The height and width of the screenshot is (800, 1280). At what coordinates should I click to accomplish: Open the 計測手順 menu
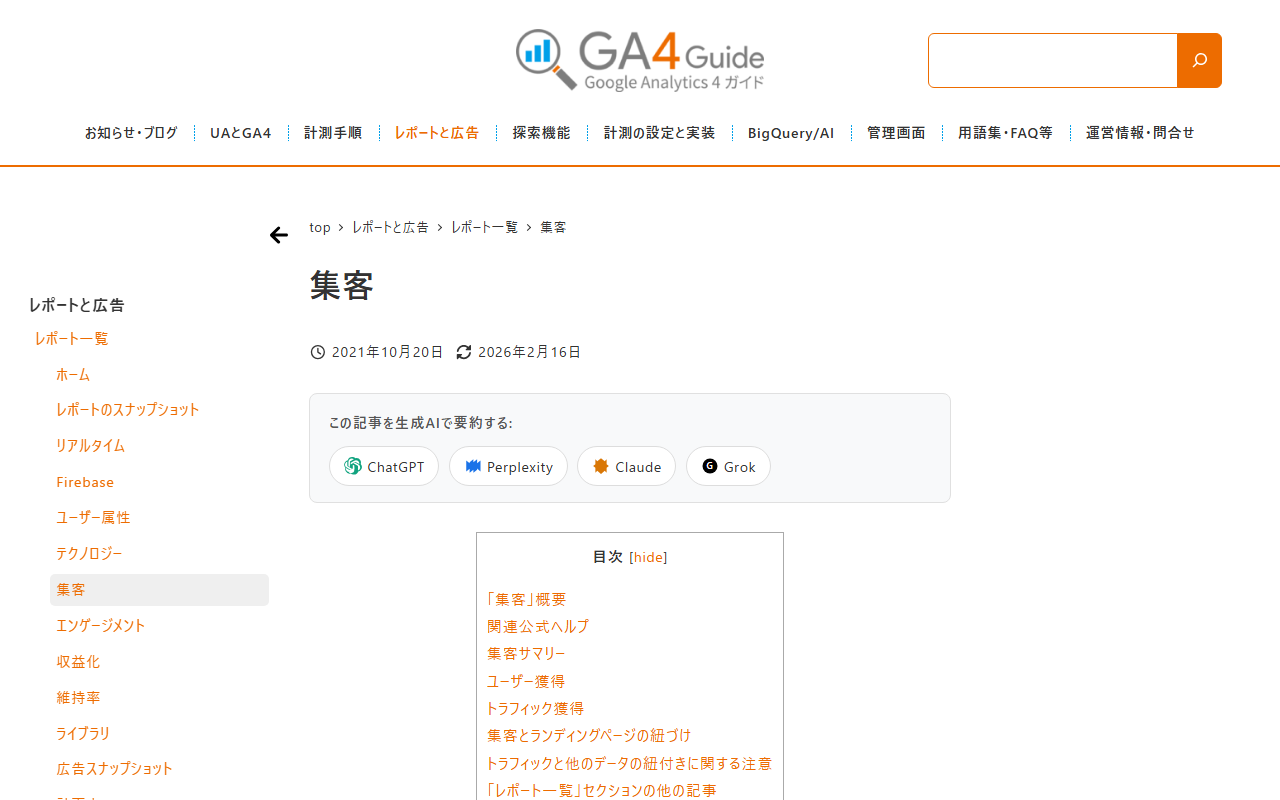(333, 133)
